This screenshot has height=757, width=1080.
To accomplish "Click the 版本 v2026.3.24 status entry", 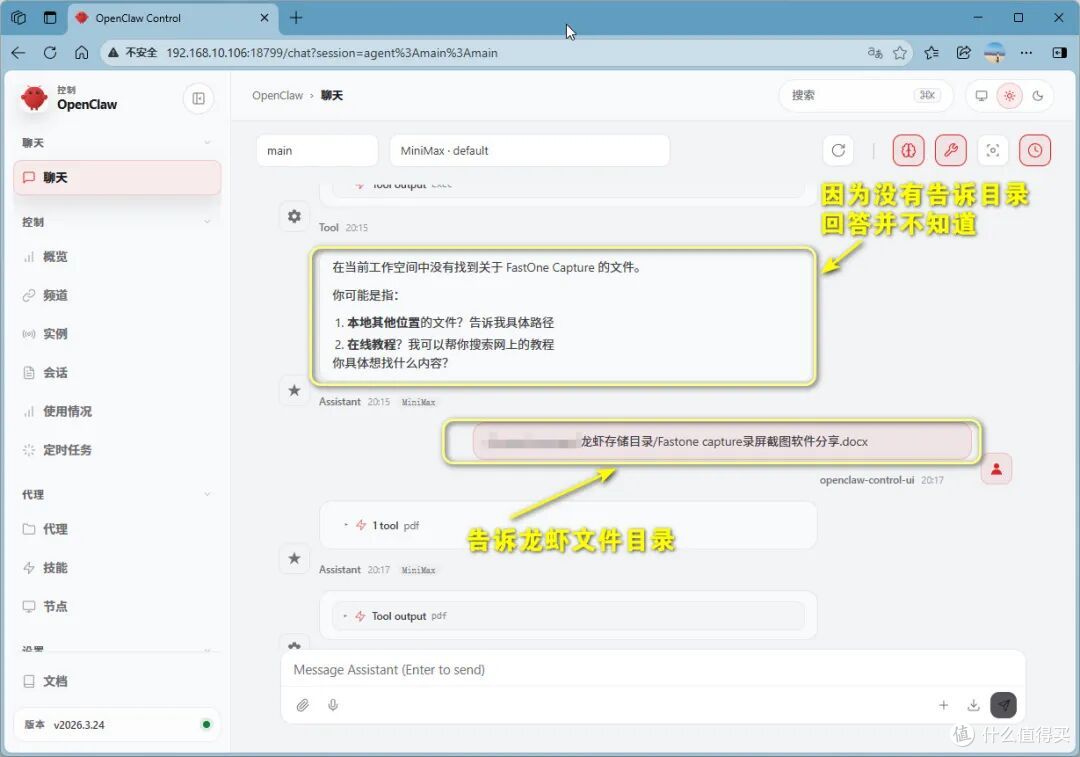I will (117, 725).
